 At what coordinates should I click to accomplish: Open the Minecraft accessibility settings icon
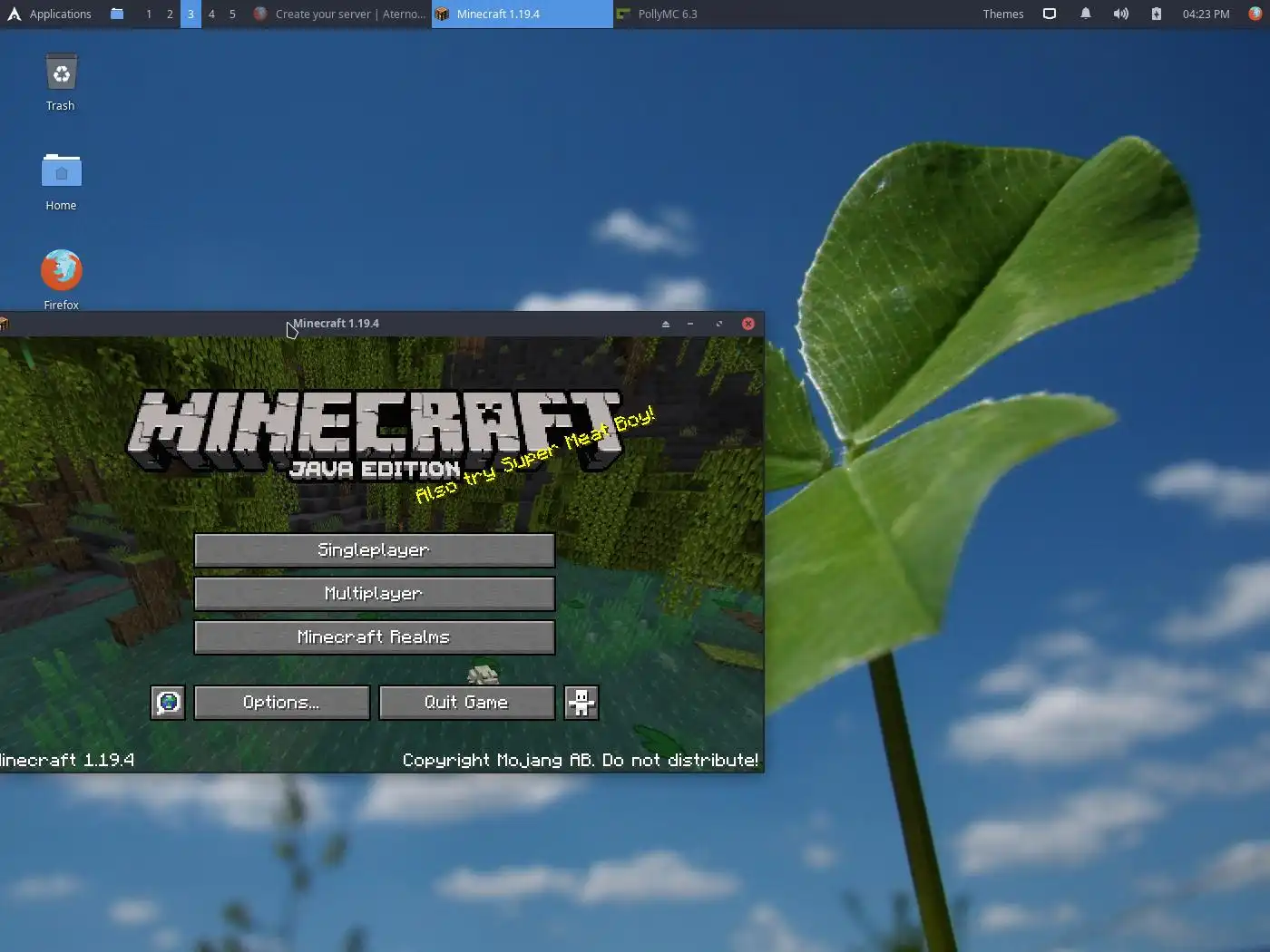coord(581,703)
